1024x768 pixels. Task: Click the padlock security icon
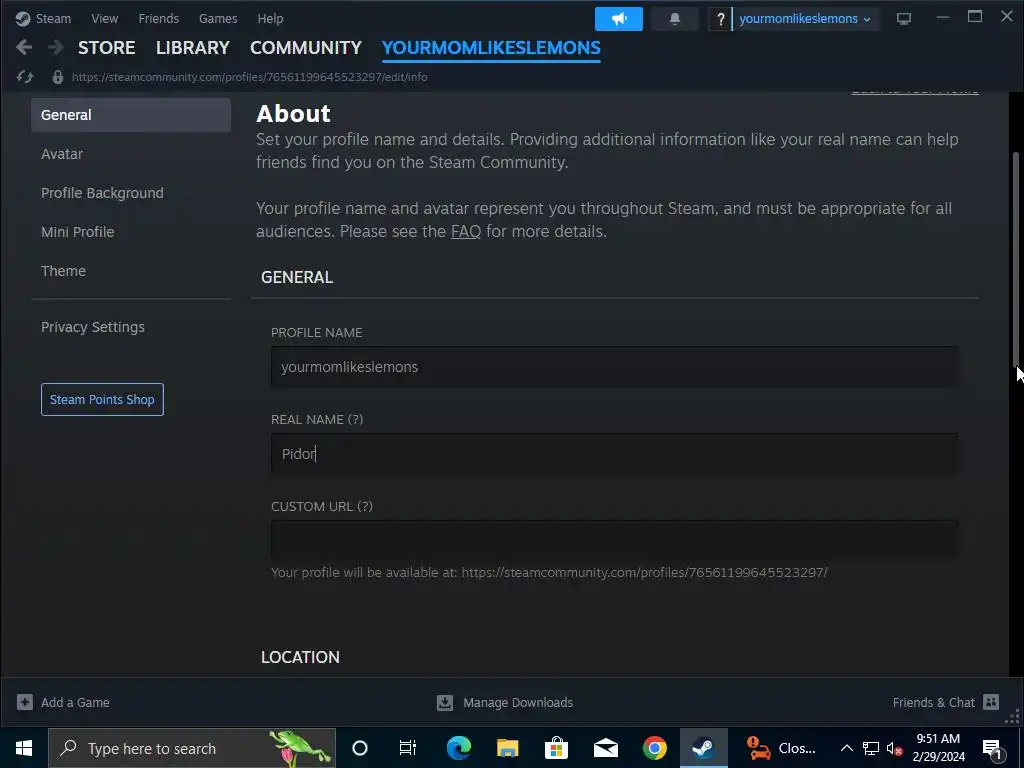click(x=57, y=77)
